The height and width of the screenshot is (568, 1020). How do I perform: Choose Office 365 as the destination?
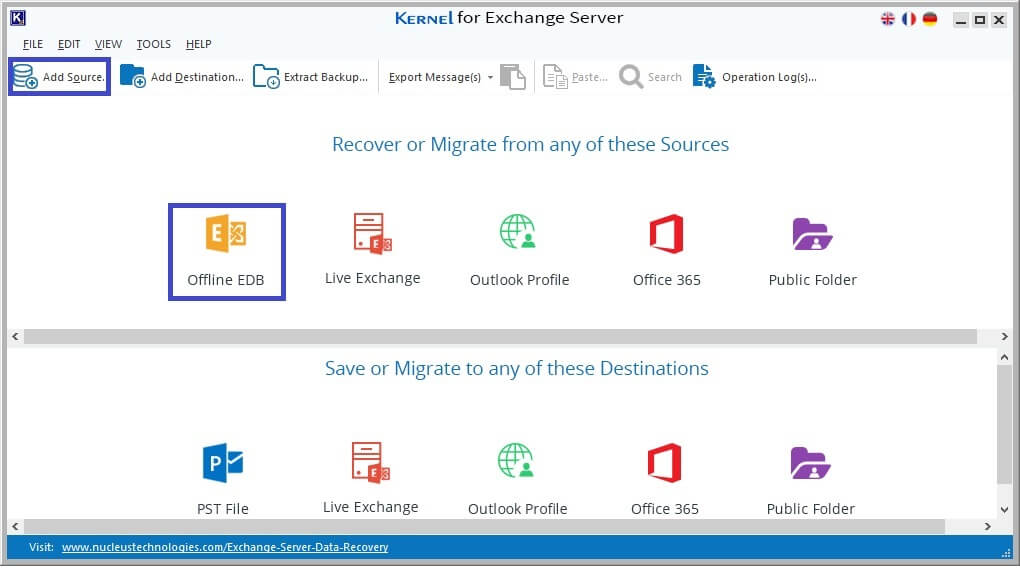(x=665, y=480)
